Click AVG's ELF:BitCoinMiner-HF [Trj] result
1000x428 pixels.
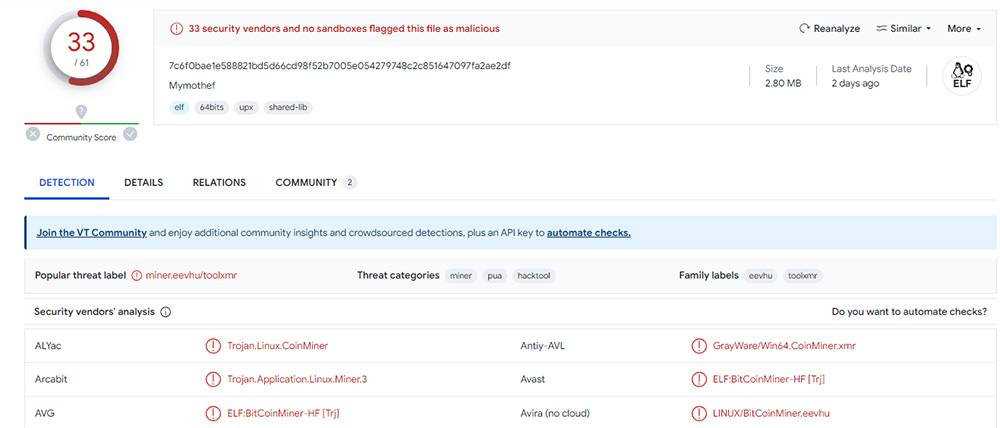pyautogui.click(x=283, y=413)
